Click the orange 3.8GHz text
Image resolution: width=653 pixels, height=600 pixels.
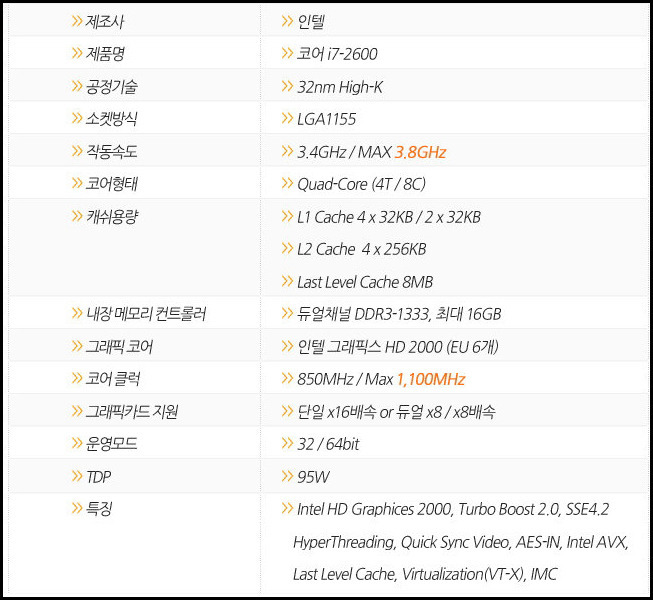coord(420,152)
